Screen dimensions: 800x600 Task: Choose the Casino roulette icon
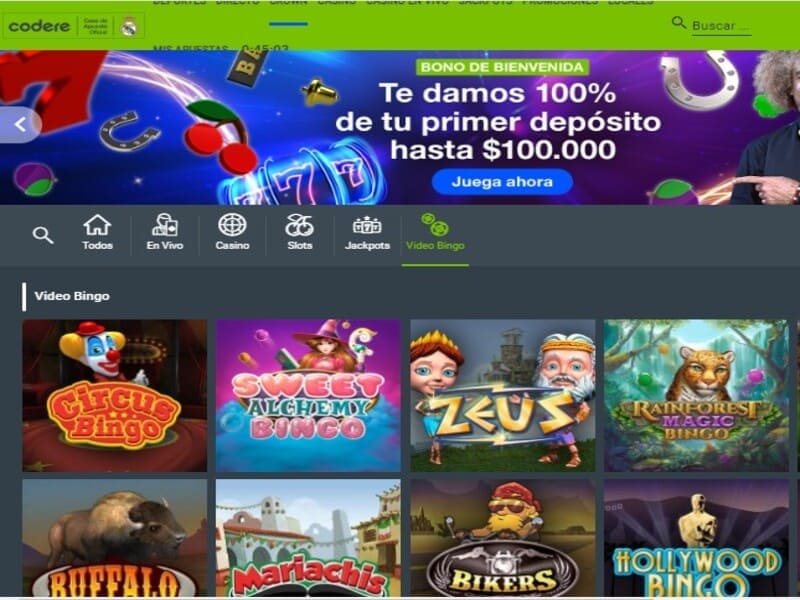pyautogui.click(x=232, y=225)
